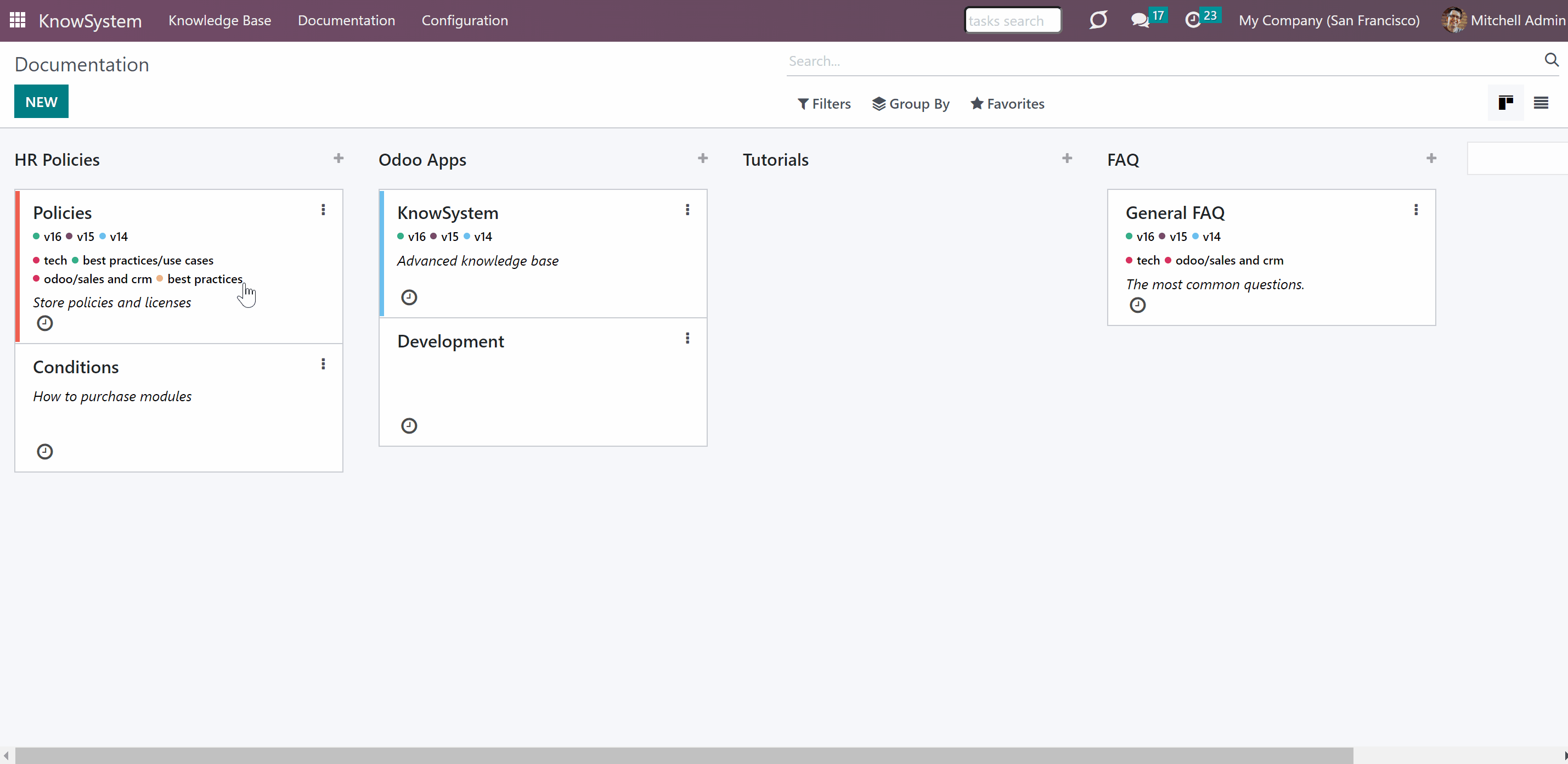Click the Mitchell Admin avatar picture
The image size is (1568, 764).
point(1453,20)
